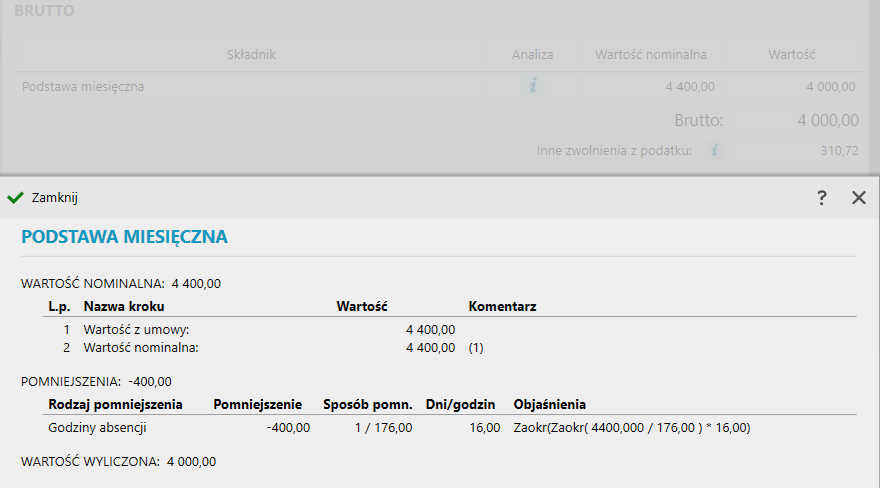Click the (1) comment reference in the Wartość nominalna row
Viewport: 880px width, 488px height.
pos(476,348)
